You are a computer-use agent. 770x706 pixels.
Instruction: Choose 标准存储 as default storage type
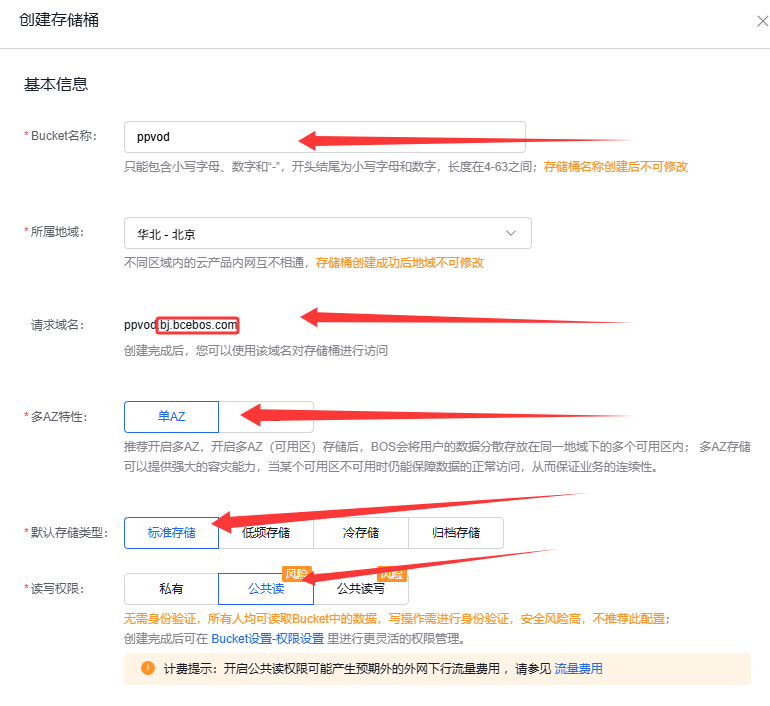(171, 533)
